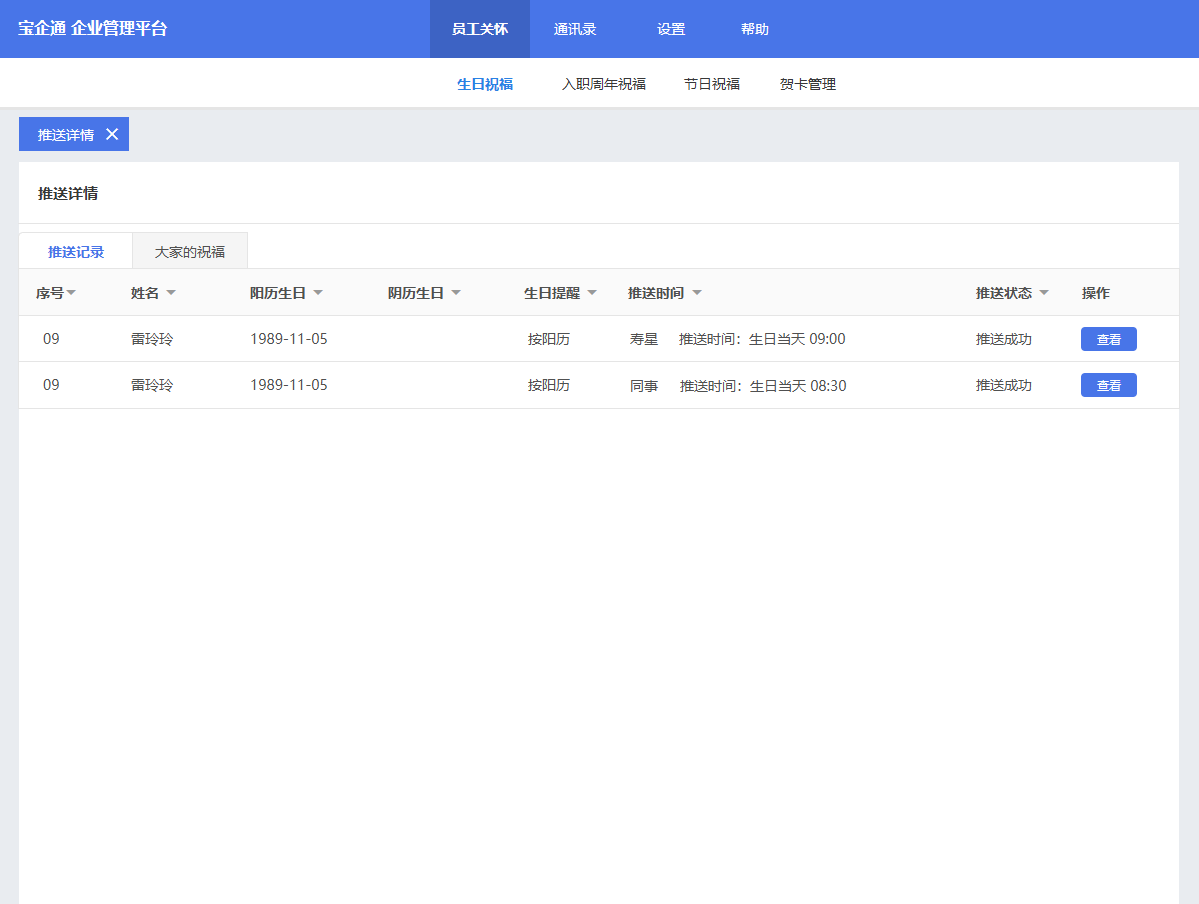1199x904 pixels.
Task: Open 设置 from the top navigation
Action: (x=671, y=29)
